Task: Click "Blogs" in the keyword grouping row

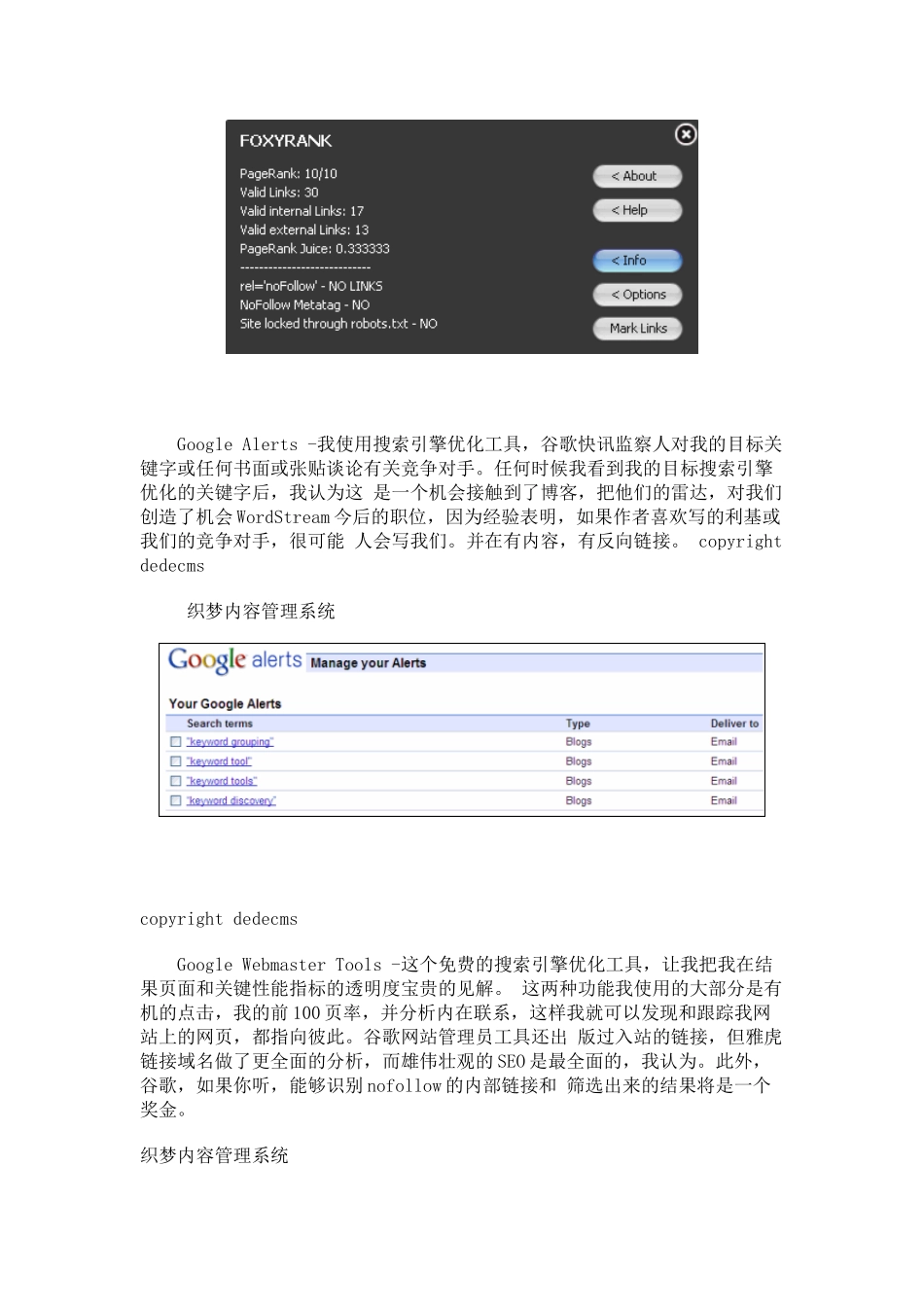Action: (x=579, y=742)
